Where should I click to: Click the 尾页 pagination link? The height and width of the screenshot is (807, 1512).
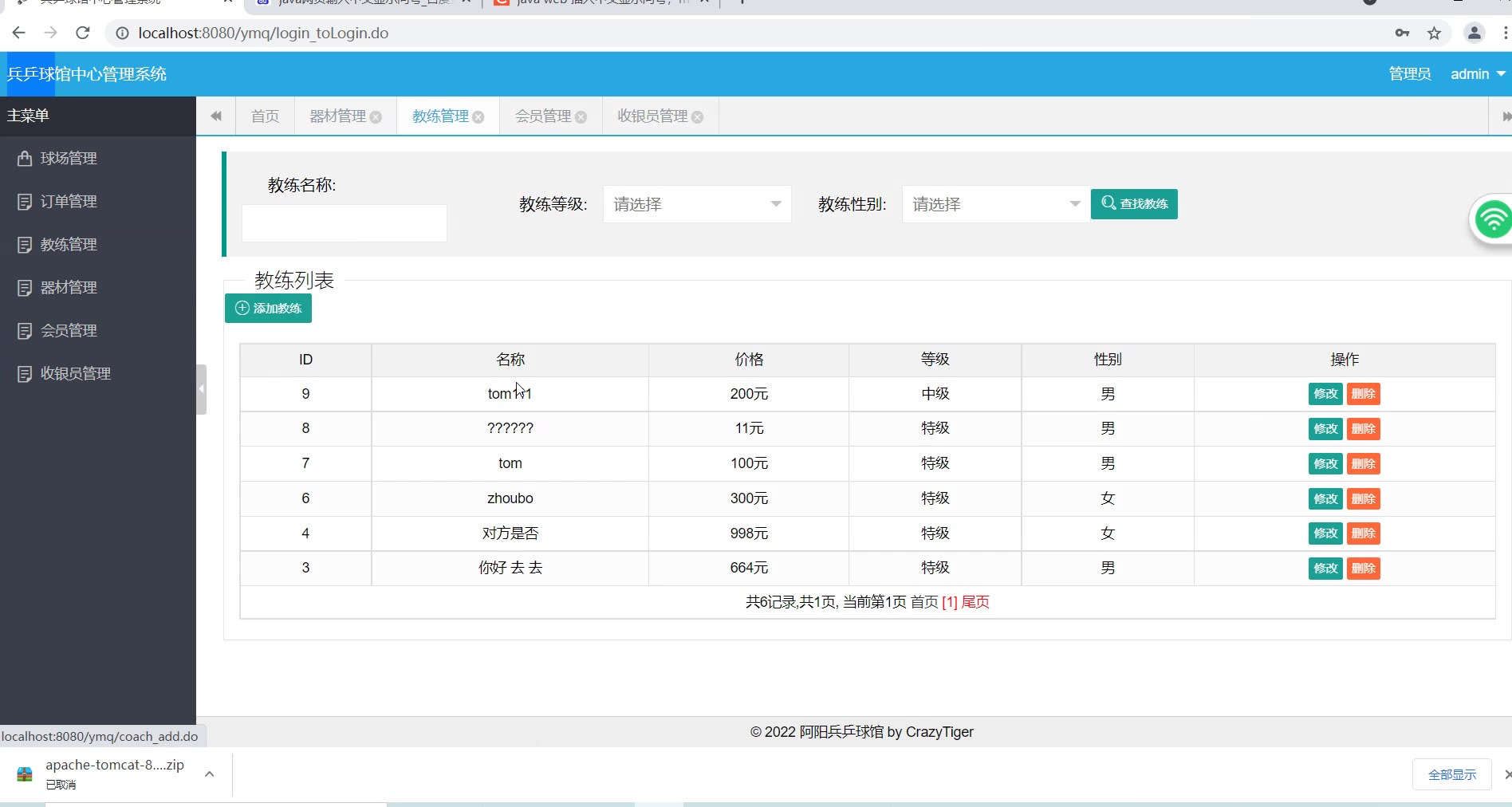pos(975,602)
